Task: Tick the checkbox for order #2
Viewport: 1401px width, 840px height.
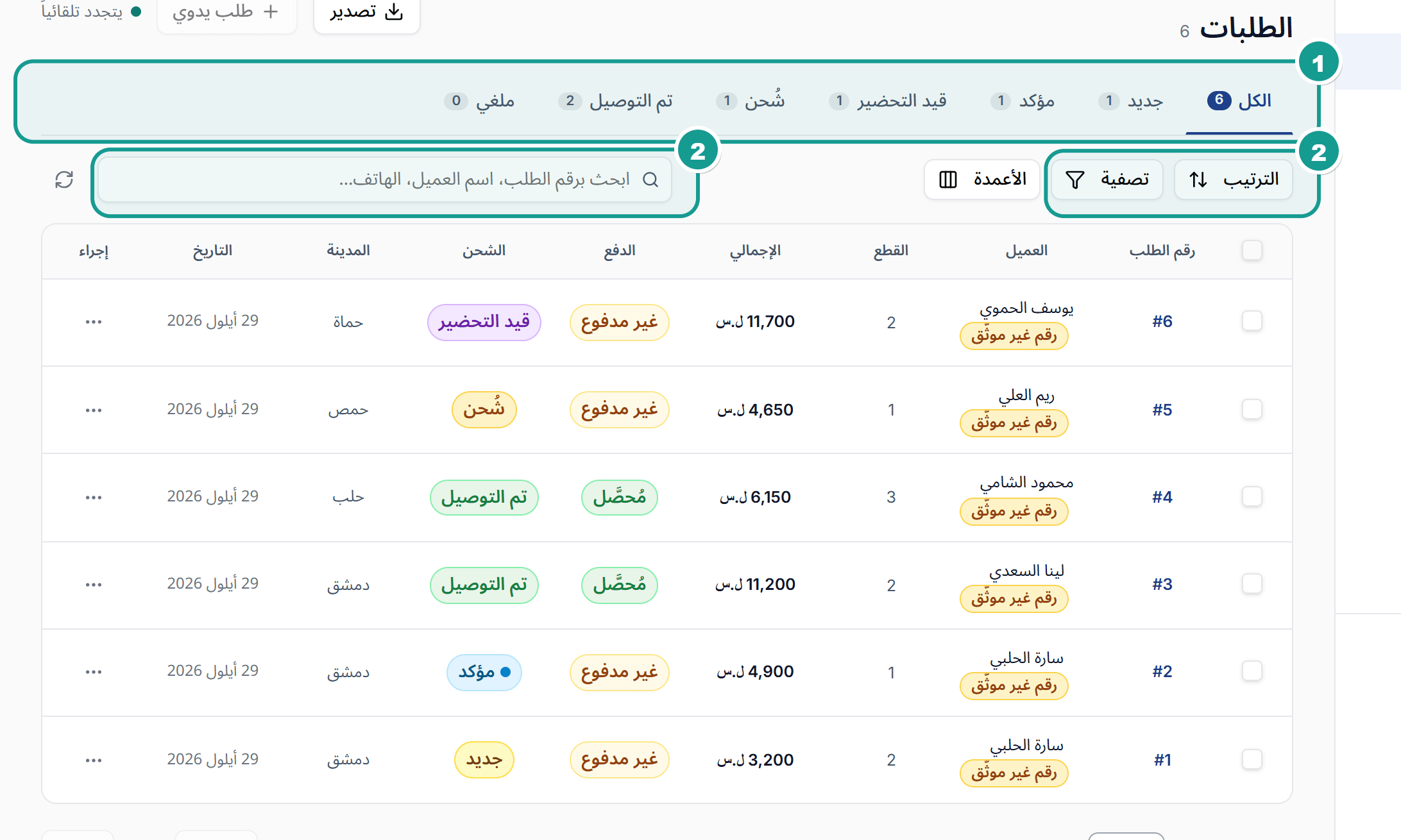Action: click(x=1252, y=671)
